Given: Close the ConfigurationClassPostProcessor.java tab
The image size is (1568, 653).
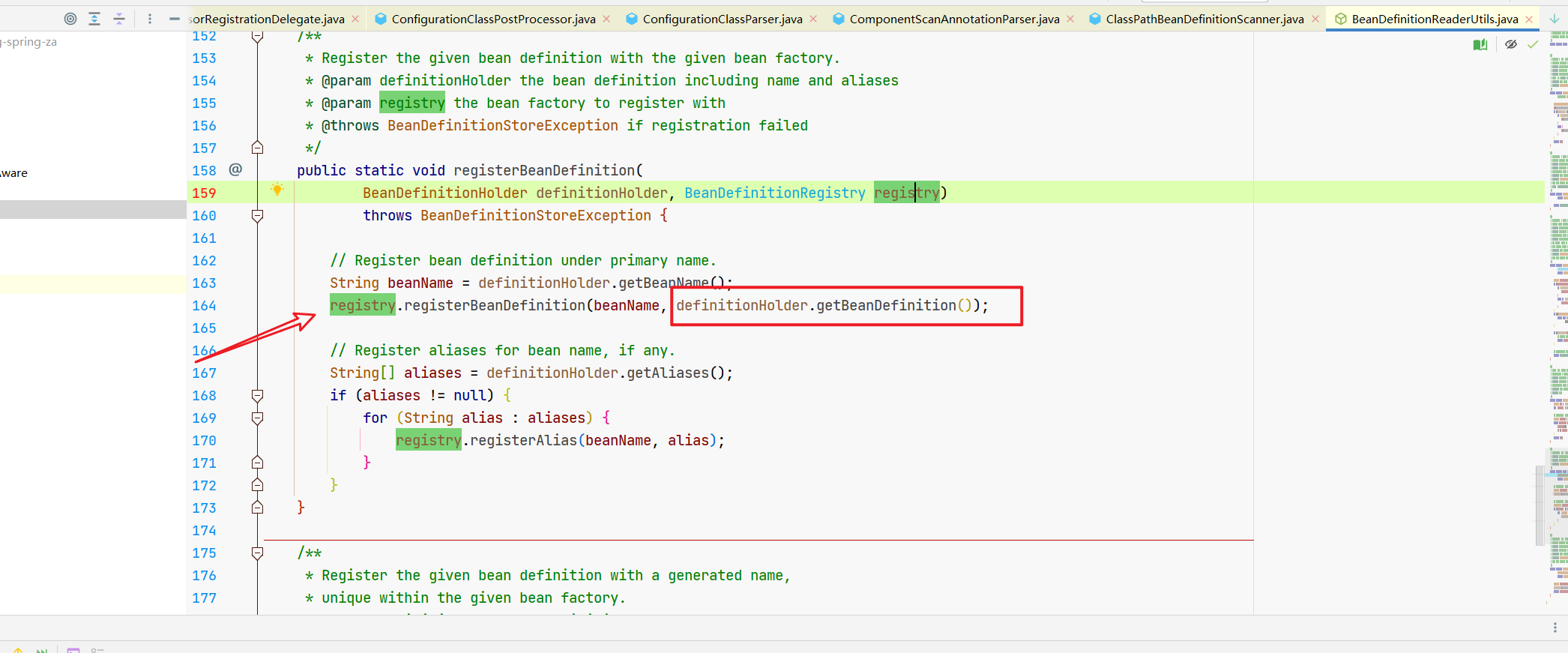Looking at the screenshot, I should click(606, 19).
